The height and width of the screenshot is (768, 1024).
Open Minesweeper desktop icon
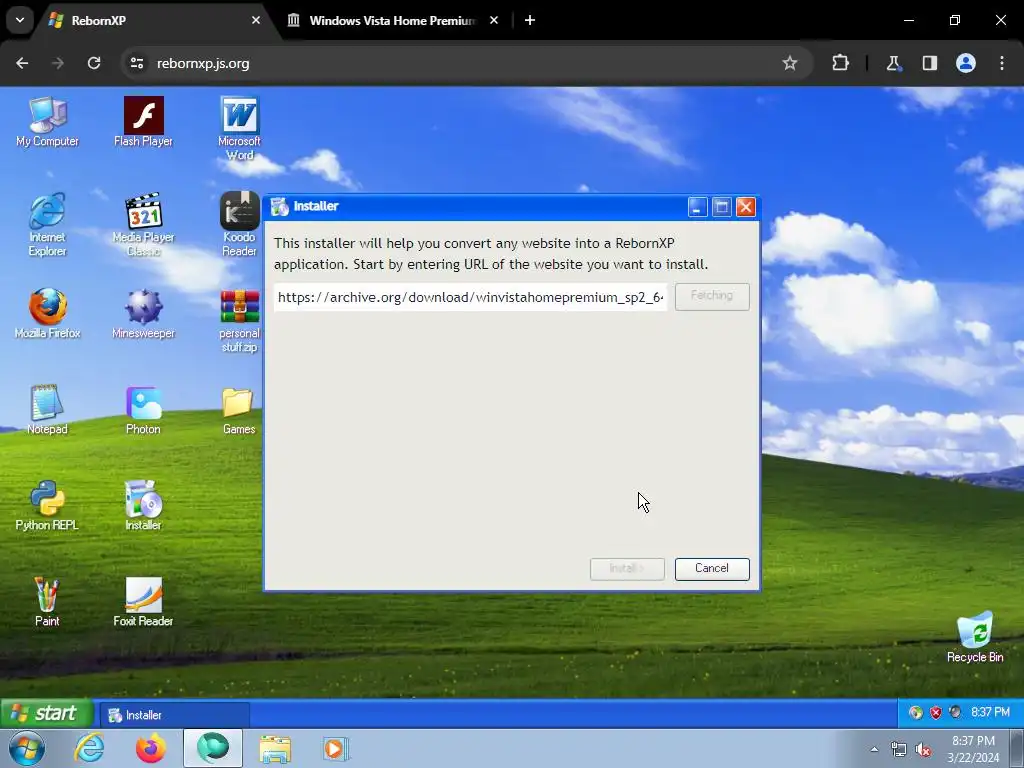point(143,314)
